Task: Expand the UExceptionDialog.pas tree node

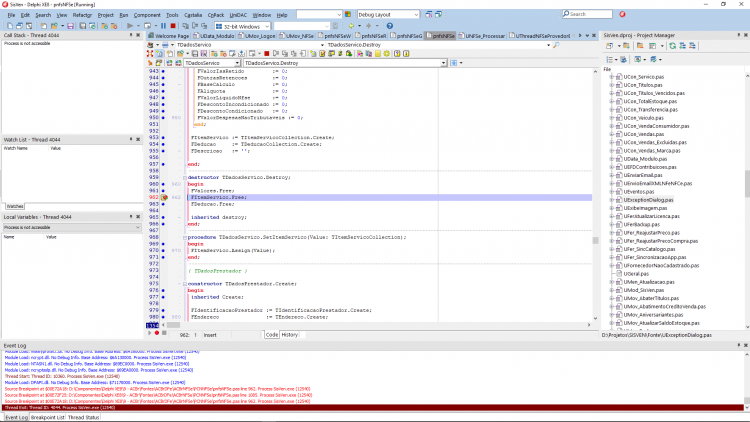Action: (x=611, y=200)
